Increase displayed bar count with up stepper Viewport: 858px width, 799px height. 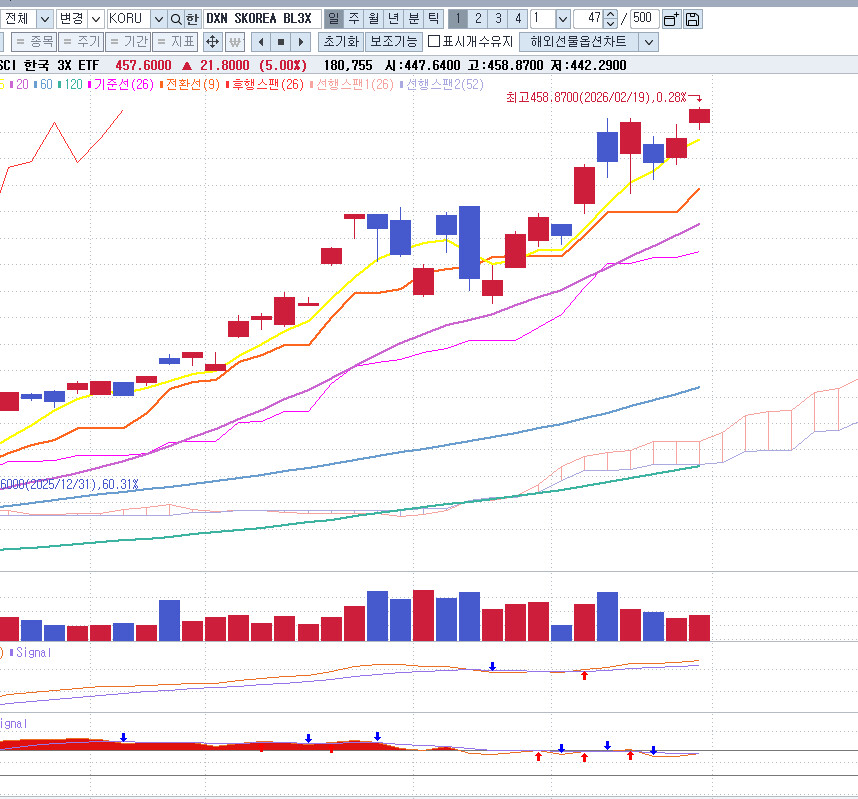611,15
